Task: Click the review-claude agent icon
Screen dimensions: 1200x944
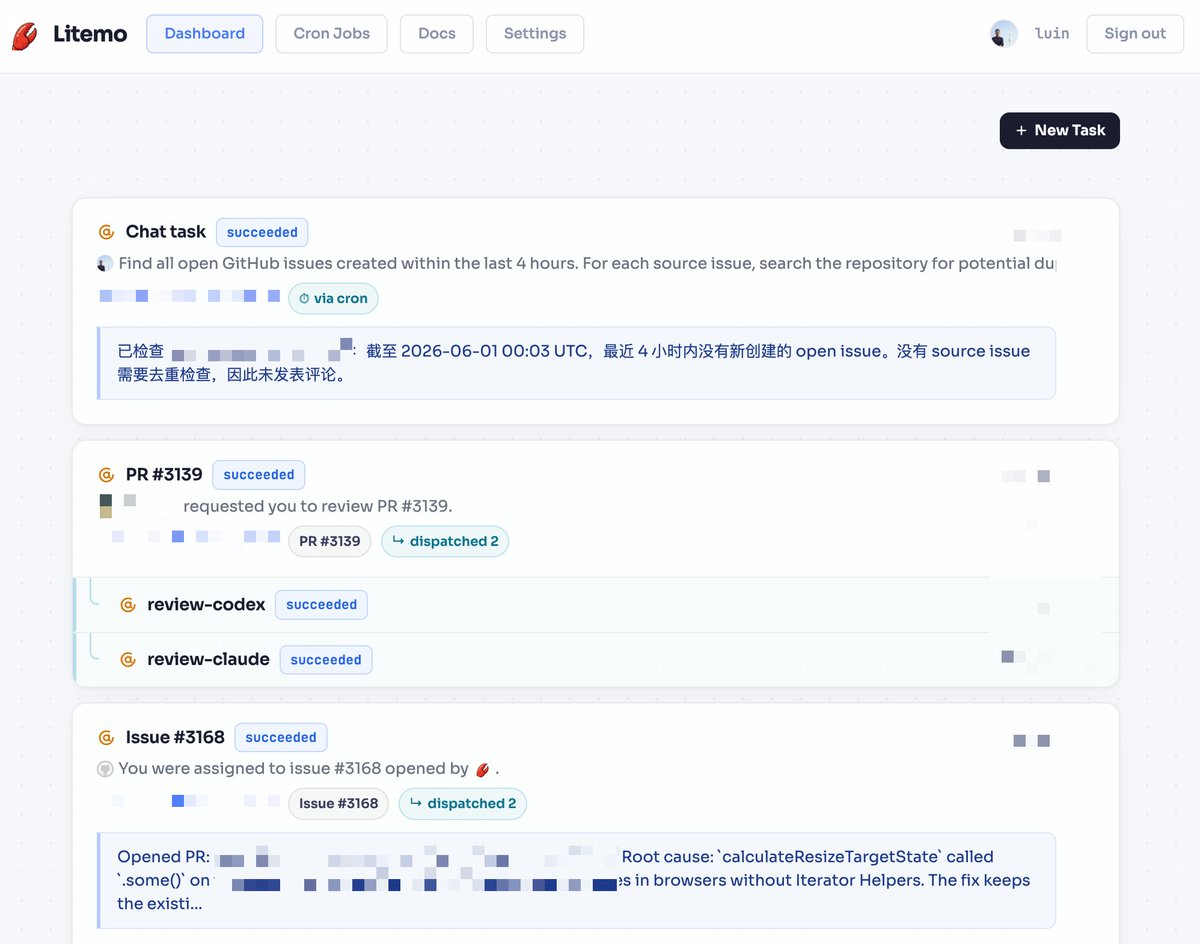Action: tap(127, 660)
